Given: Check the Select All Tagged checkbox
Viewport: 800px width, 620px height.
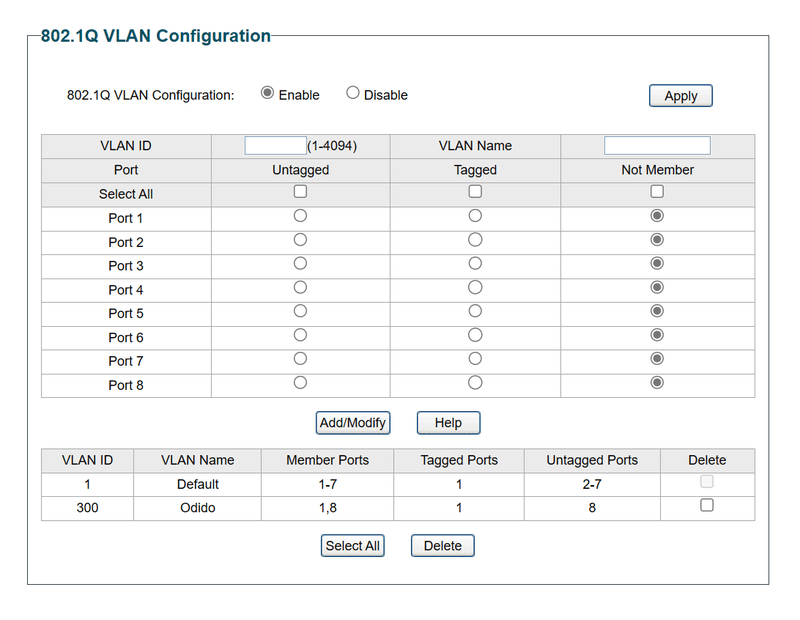Looking at the screenshot, I should point(475,192).
